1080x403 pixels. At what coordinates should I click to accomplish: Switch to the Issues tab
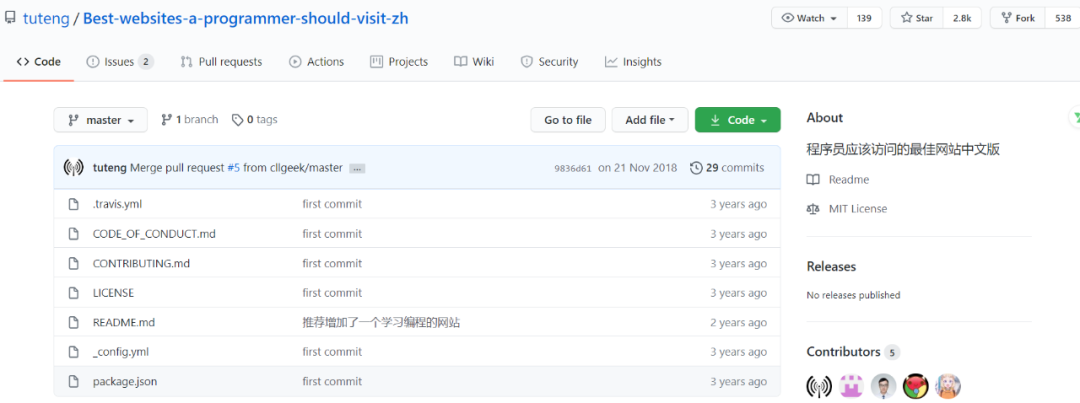[x=119, y=62]
